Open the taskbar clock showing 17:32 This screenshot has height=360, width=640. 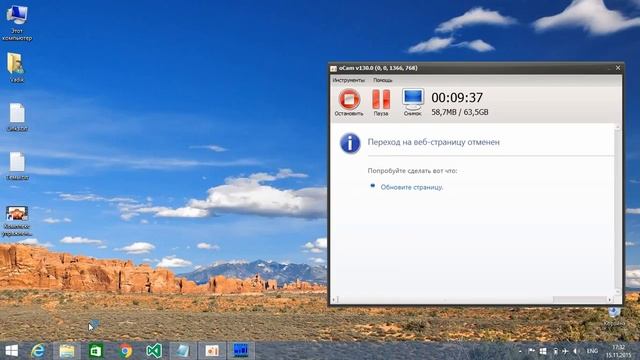619,351
